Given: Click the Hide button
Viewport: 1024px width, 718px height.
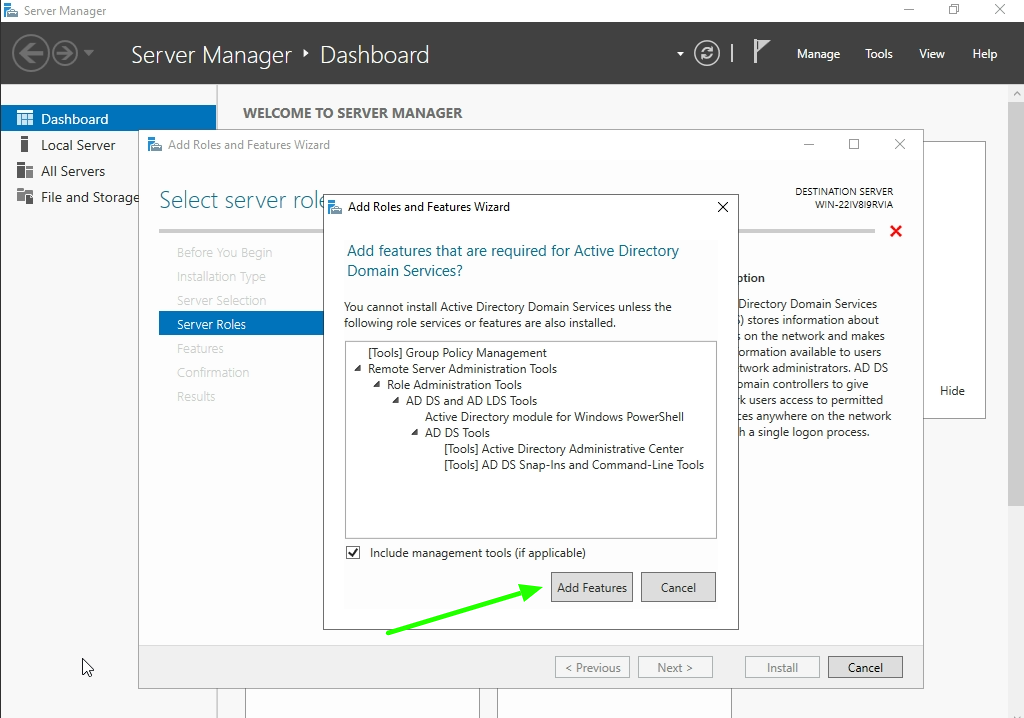Looking at the screenshot, I should (x=952, y=390).
